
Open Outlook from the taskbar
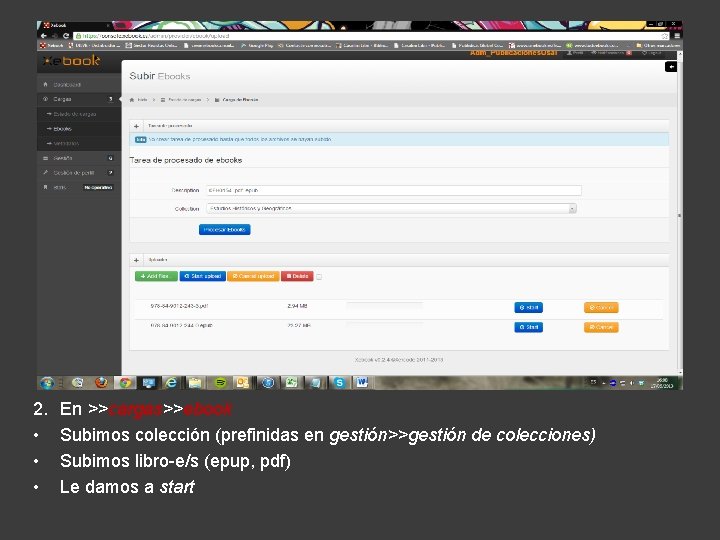coord(242,383)
